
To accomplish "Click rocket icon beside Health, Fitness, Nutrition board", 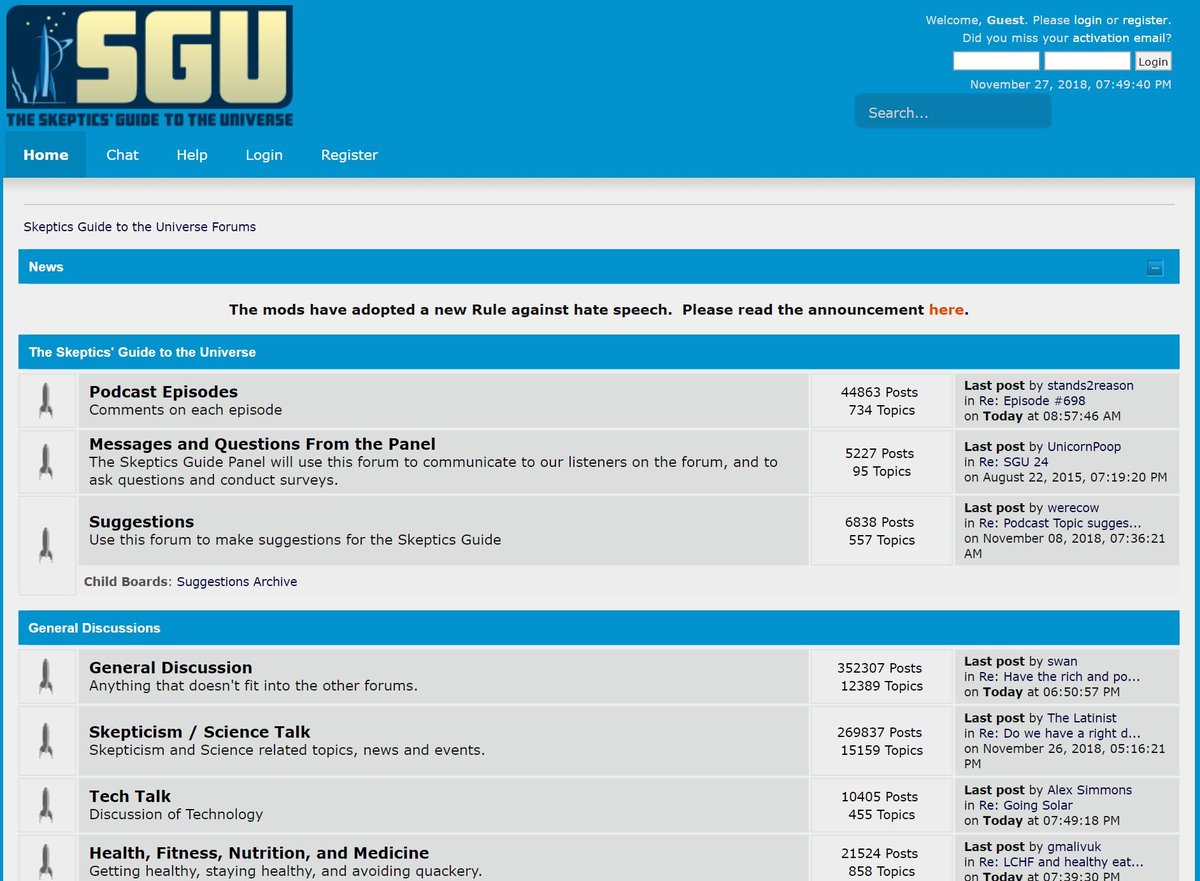I will 46,860.
